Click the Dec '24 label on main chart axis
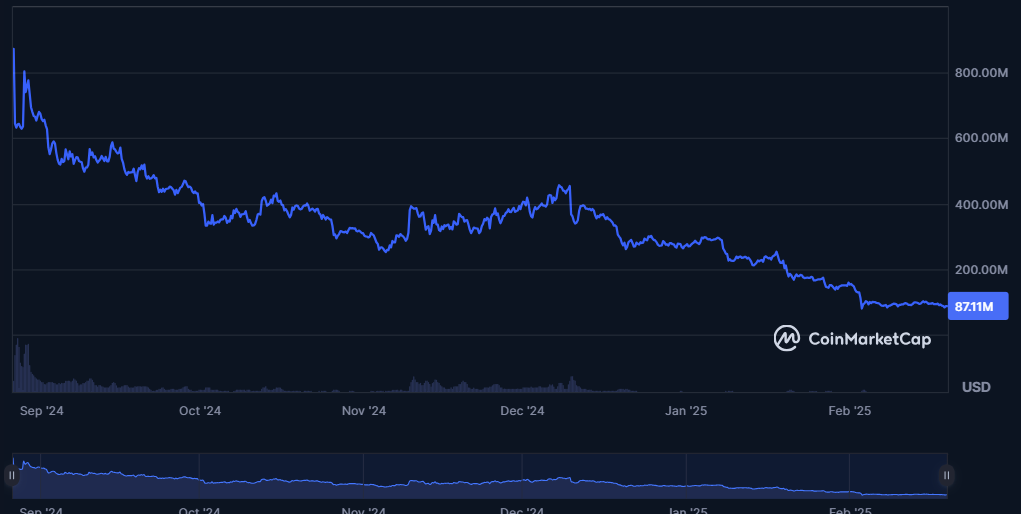Viewport: 1021px width, 514px height. 522,411
